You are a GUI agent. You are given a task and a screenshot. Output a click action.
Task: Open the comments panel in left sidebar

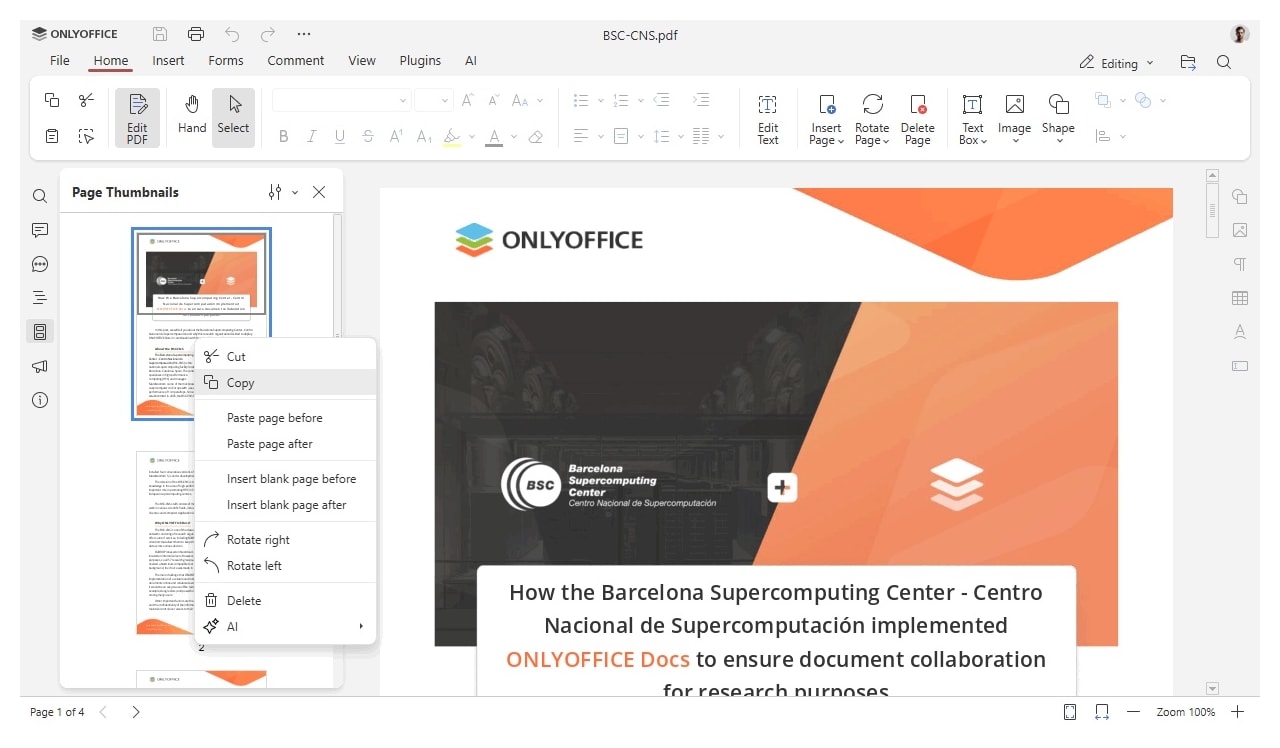point(40,230)
